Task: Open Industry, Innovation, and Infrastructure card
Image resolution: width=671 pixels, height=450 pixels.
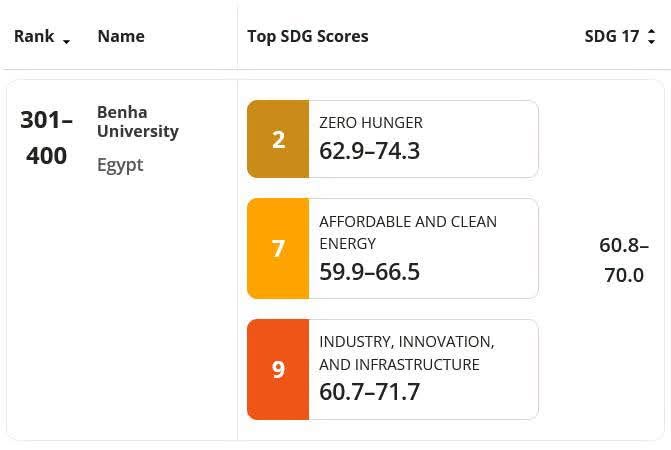Action: tap(393, 369)
